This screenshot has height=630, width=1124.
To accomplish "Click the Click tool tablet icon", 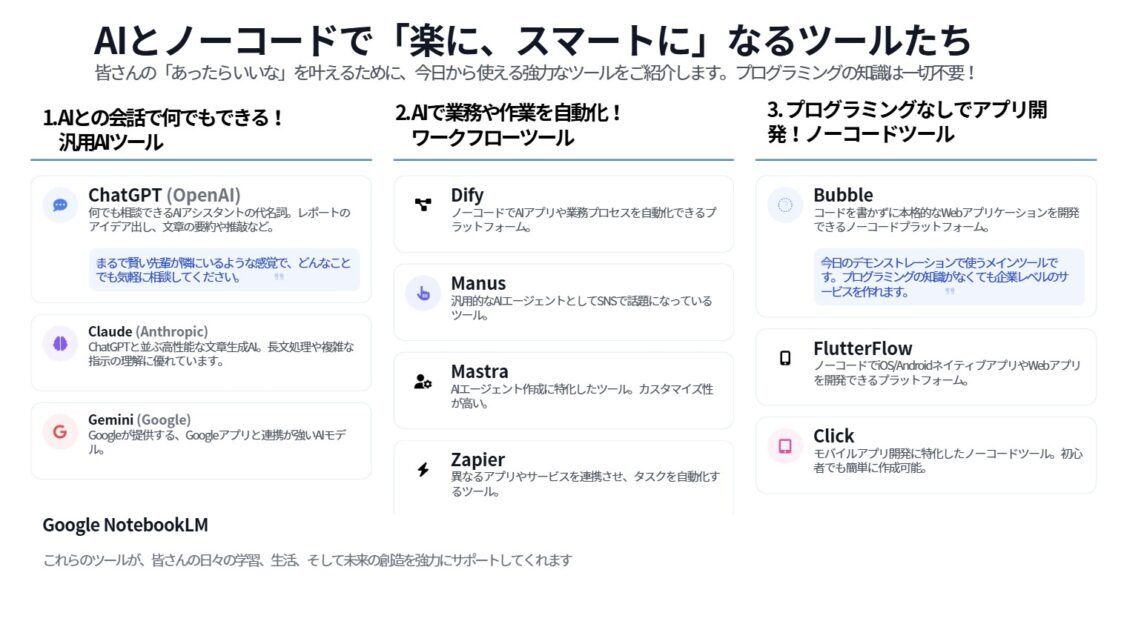I will tap(785, 446).
